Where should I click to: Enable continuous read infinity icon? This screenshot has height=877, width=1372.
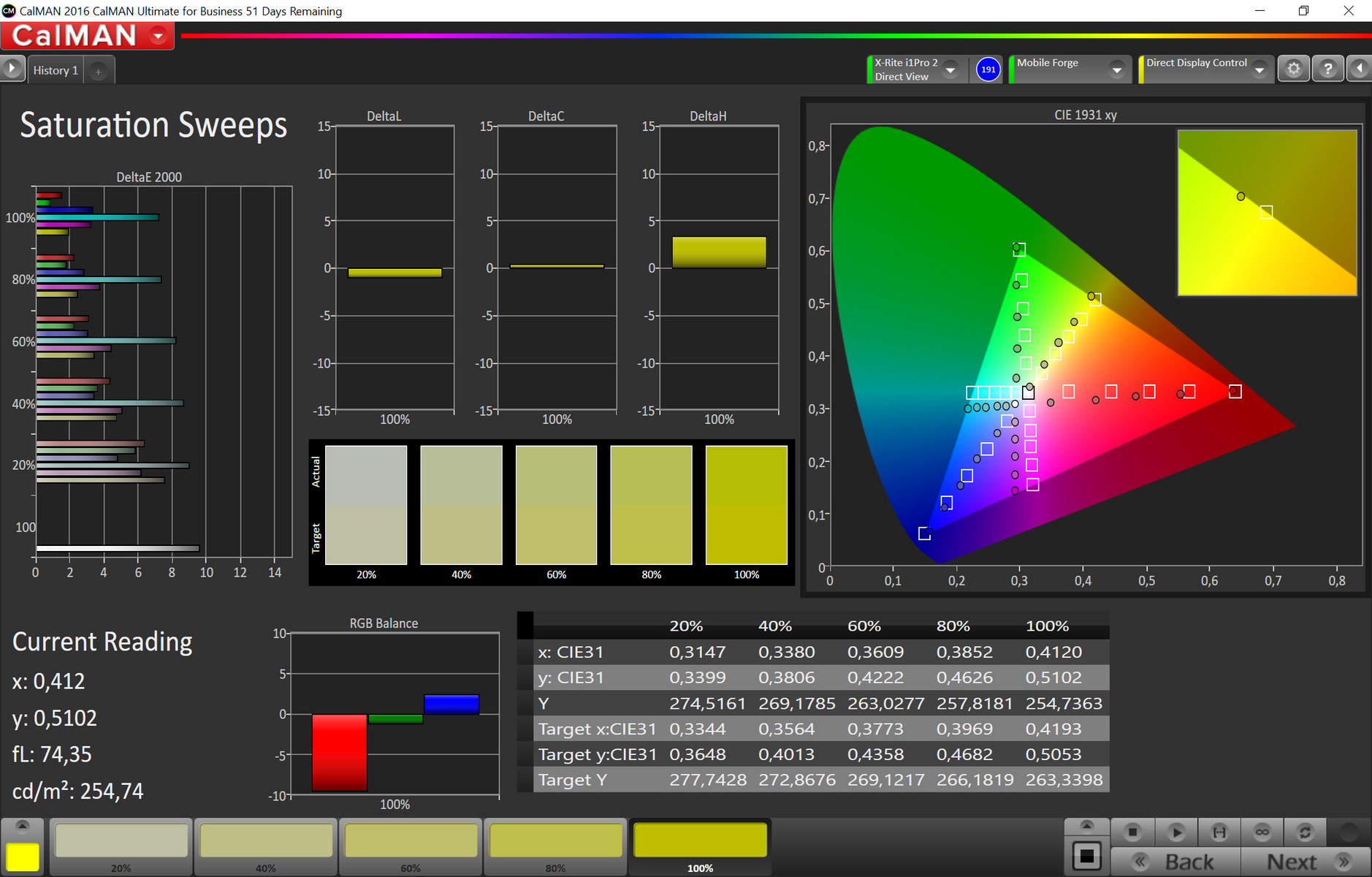[1262, 832]
